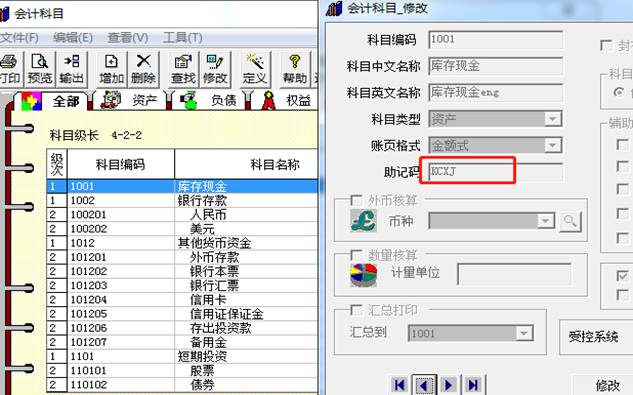633x395 pixels.
Task: Click the Output (输出) toolbar icon
Action: [x=71, y=69]
